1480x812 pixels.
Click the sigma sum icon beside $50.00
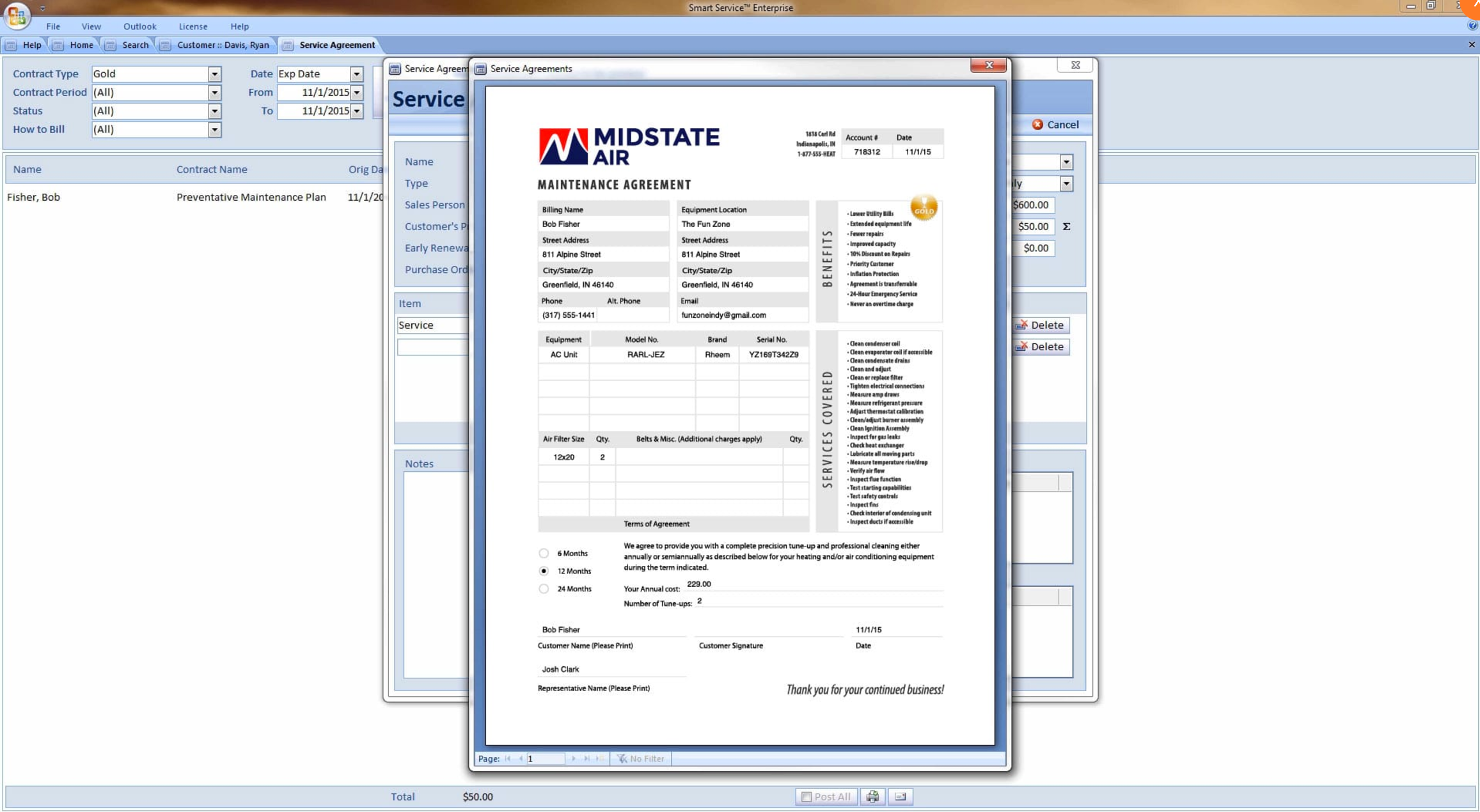point(1066,226)
